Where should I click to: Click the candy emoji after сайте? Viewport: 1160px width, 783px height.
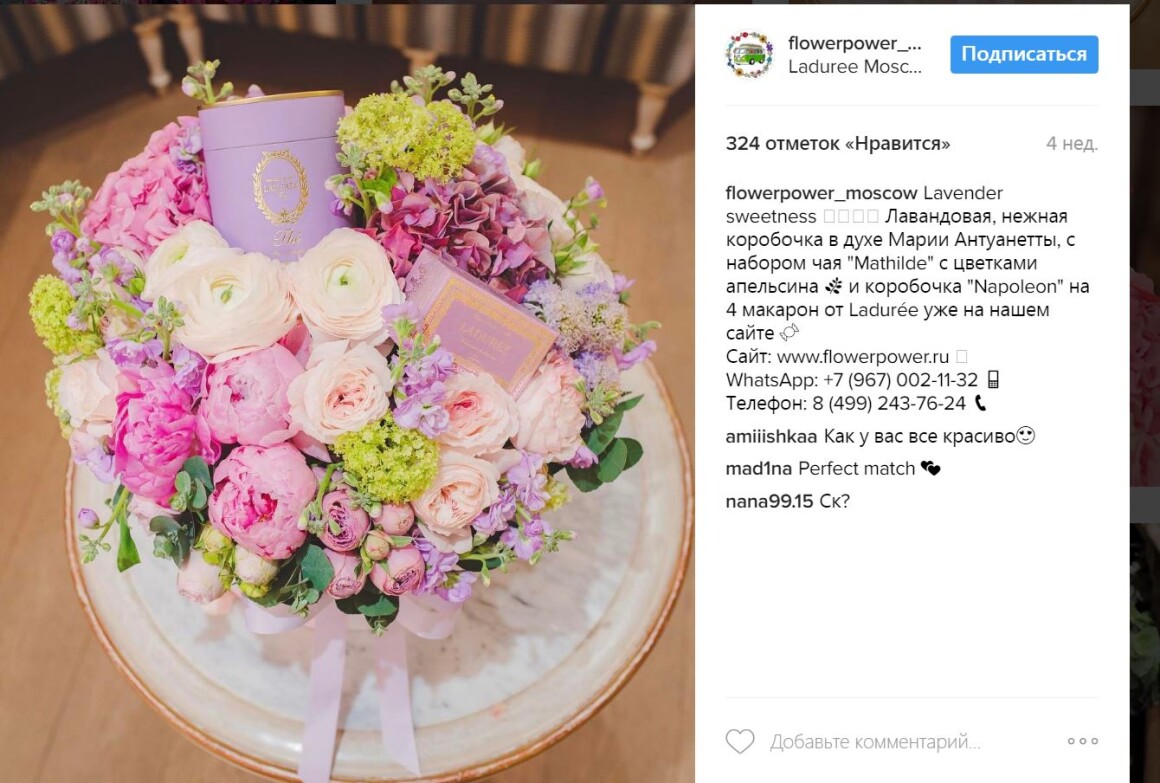click(789, 333)
